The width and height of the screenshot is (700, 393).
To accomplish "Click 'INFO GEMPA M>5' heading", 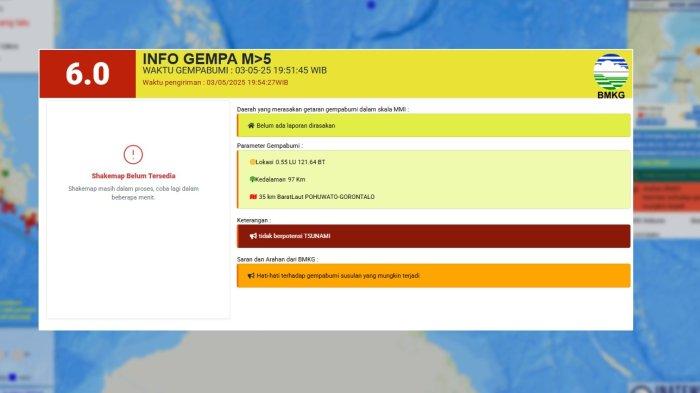I will point(207,59).
